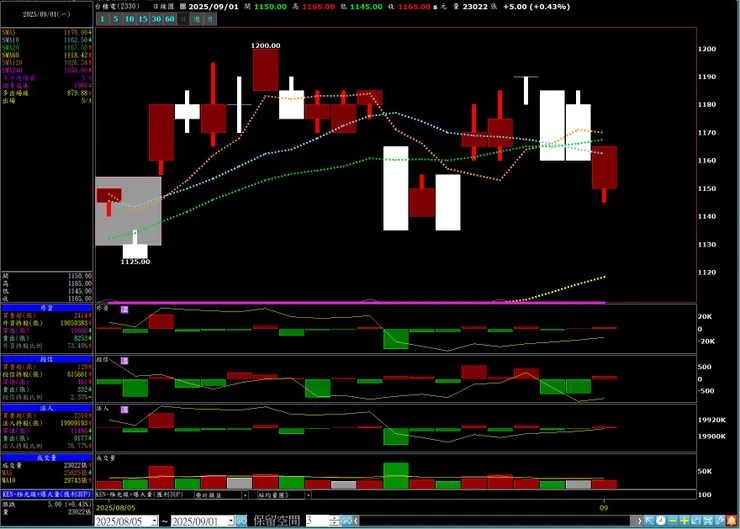
Task: Click the SMA120 legend entry
Action: click(x=46, y=63)
